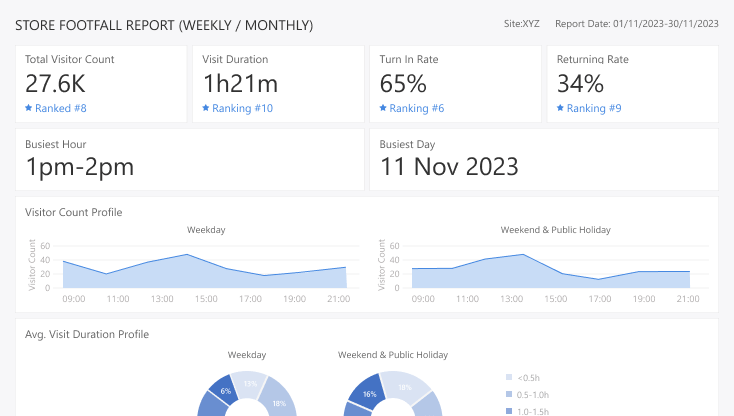Click the Total Visitor Count label
This screenshot has height=416, width=734.
pyautogui.click(x=69, y=59)
